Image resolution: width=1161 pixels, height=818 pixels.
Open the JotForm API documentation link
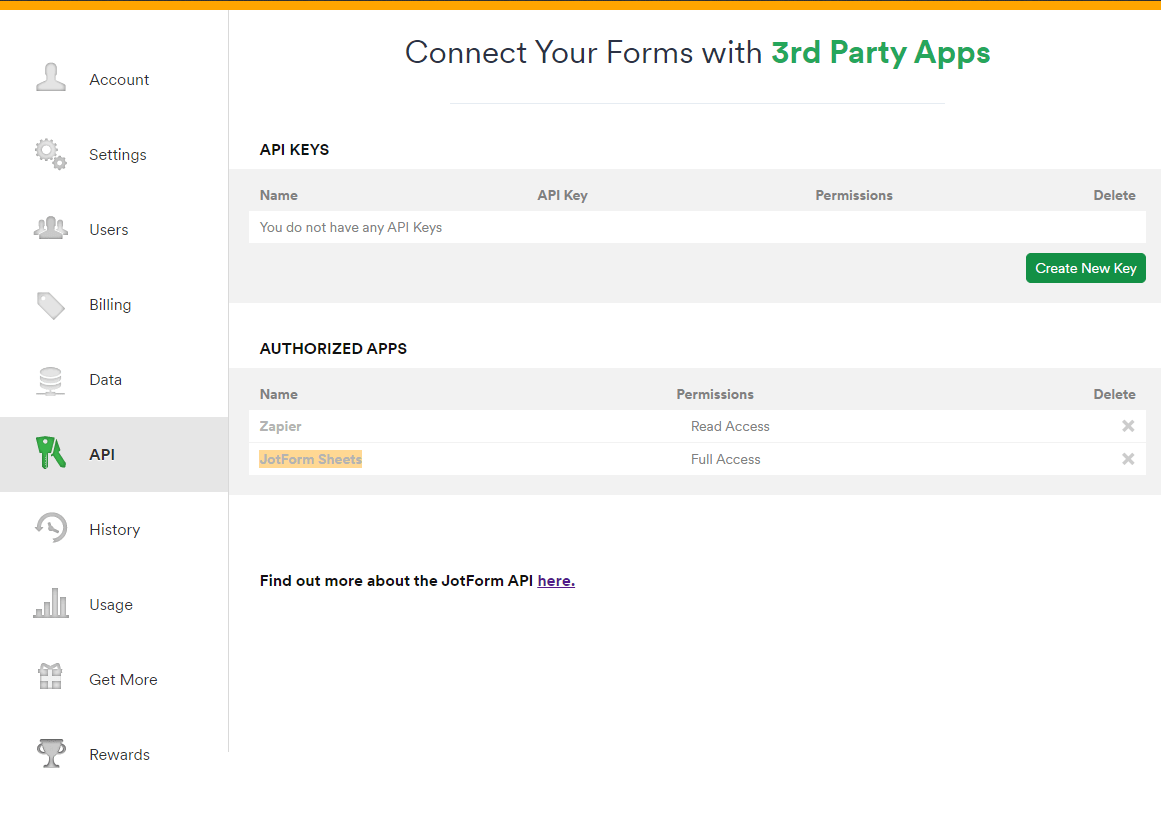pyautogui.click(x=556, y=580)
